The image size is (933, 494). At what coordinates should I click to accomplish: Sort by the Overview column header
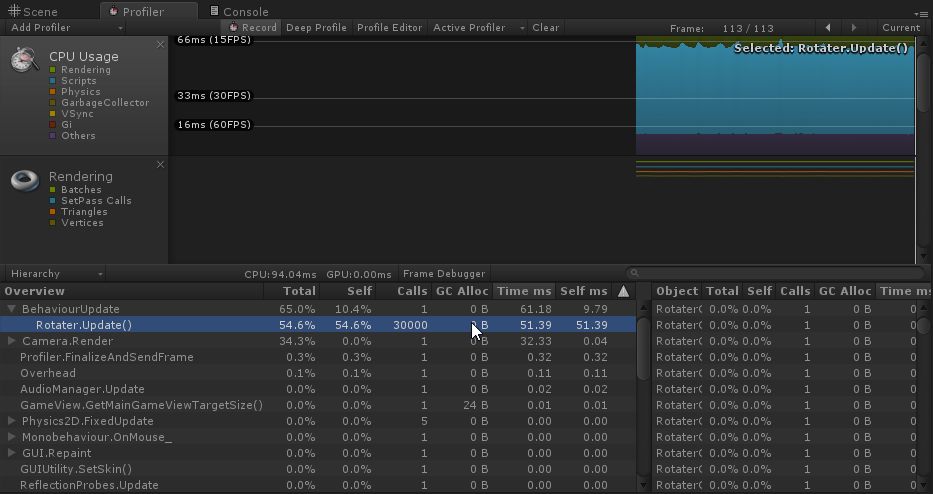coord(132,291)
